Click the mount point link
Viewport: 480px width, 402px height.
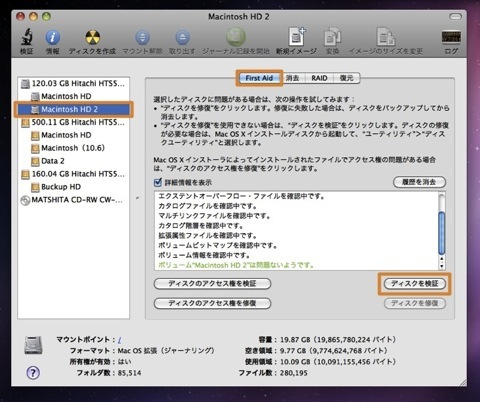[119, 340]
